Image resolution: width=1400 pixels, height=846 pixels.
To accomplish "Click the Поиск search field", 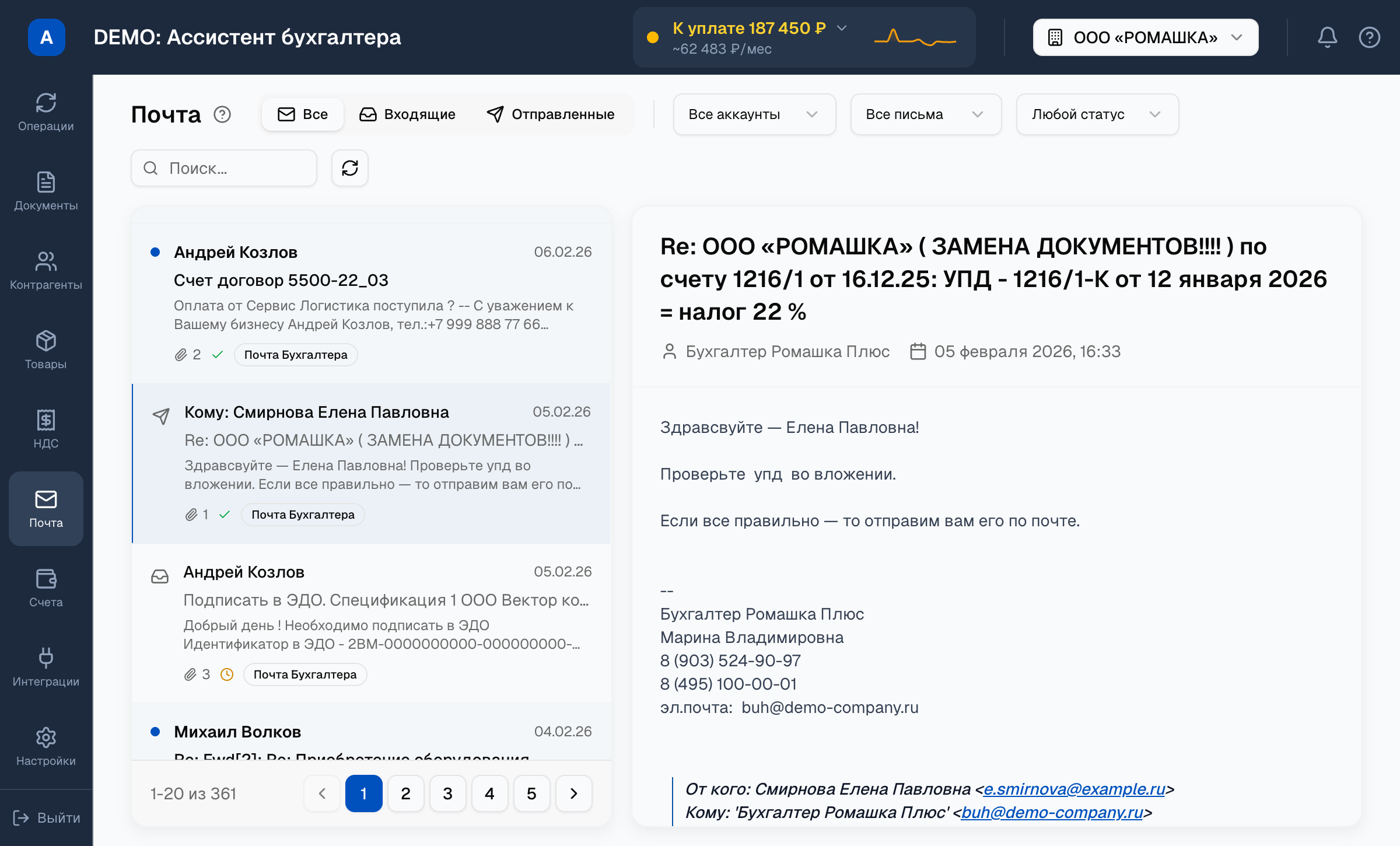I will pyautogui.click(x=223, y=168).
